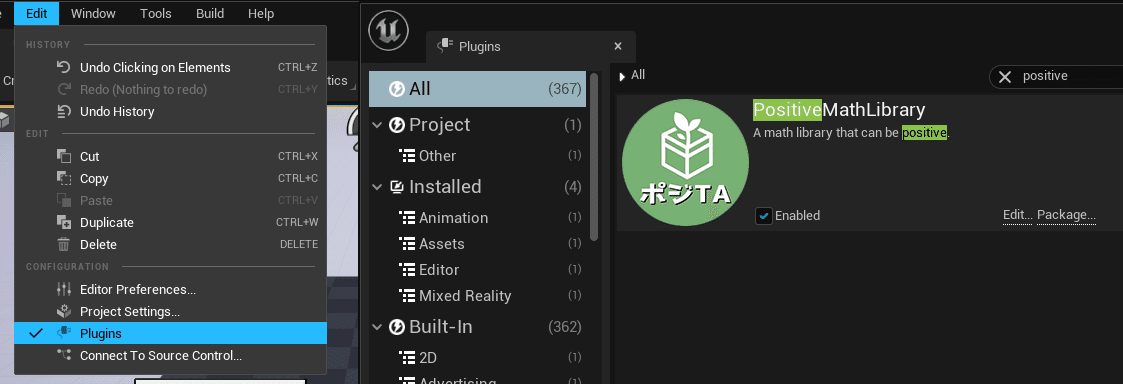Disable the PositiveMathLibrary Enabled checkbox
The height and width of the screenshot is (384, 1123).
pos(763,216)
